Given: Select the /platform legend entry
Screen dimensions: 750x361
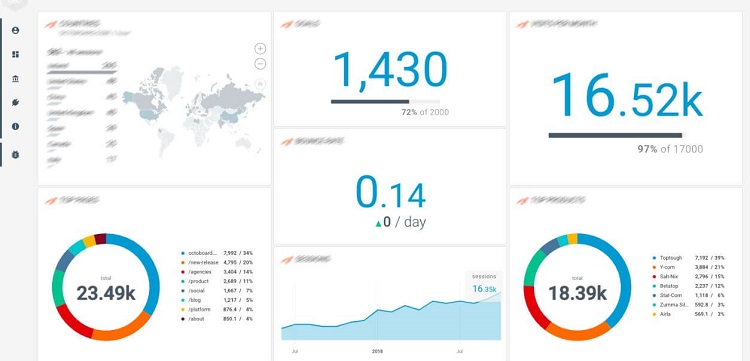Looking at the screenshot, I should (217, 309).
